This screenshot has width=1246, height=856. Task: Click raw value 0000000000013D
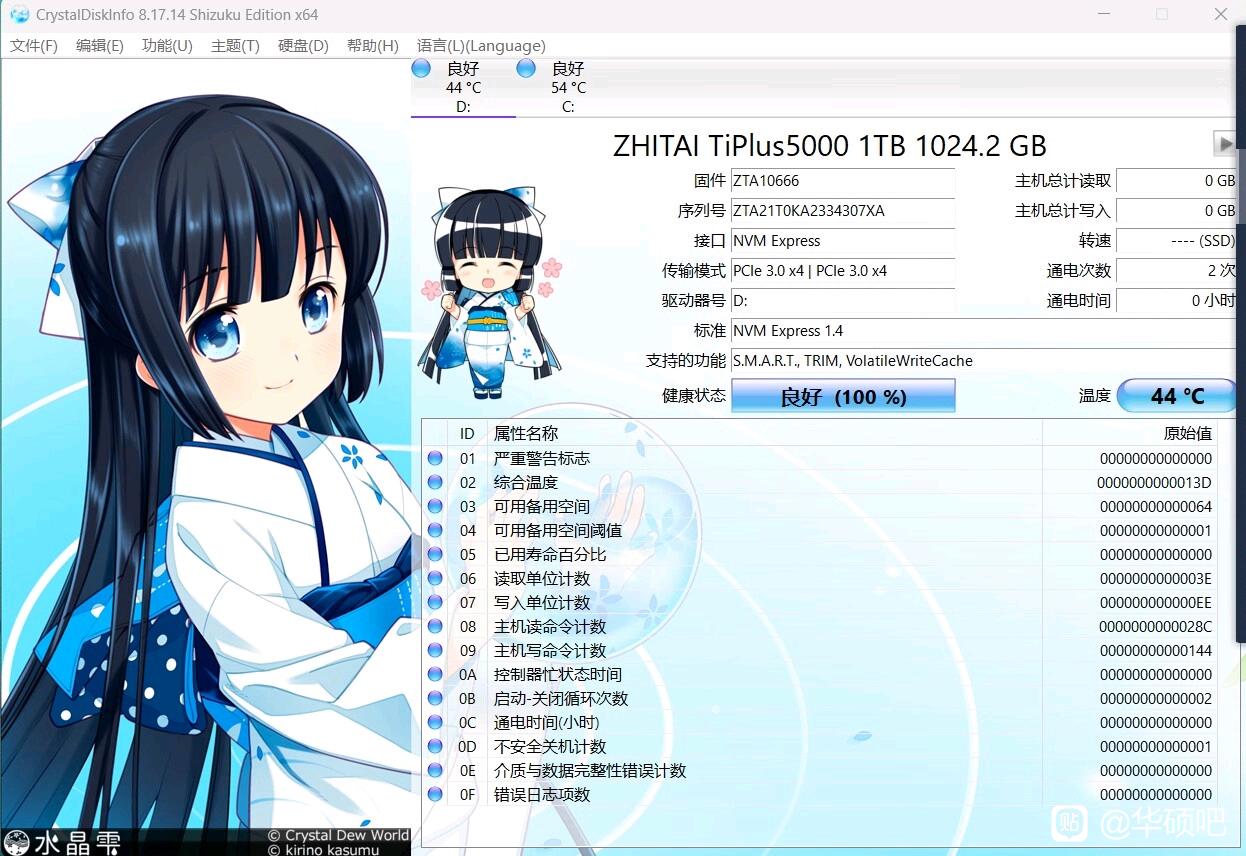1155,482
